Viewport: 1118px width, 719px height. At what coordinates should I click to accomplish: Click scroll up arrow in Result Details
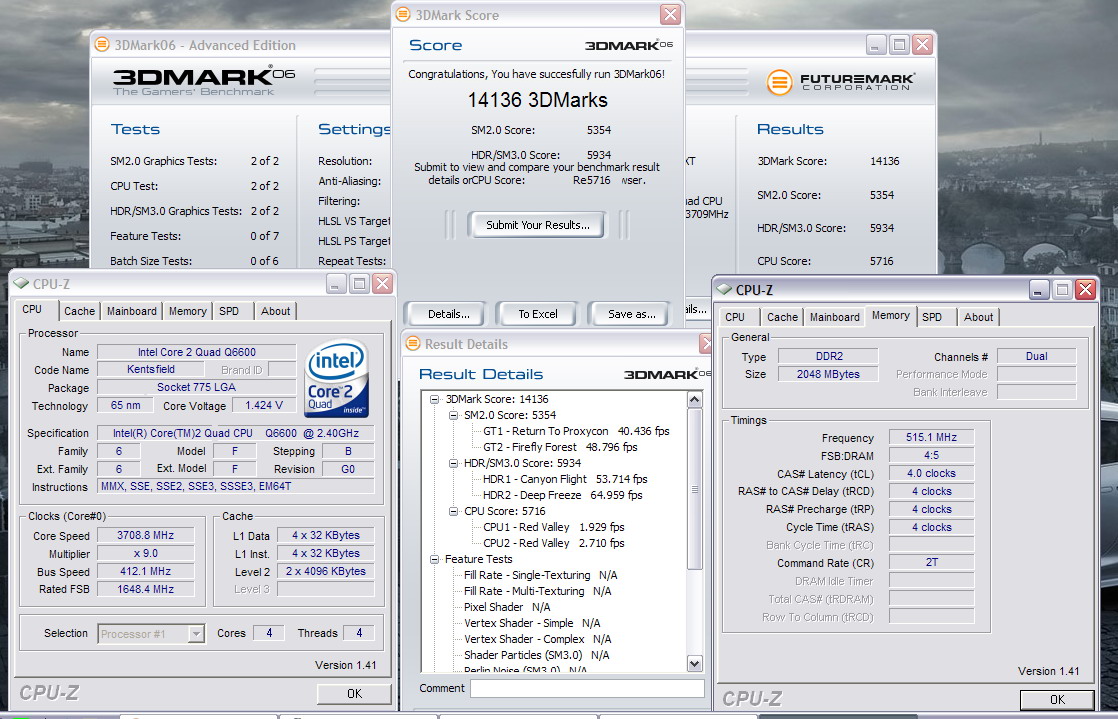coord(694,400)
